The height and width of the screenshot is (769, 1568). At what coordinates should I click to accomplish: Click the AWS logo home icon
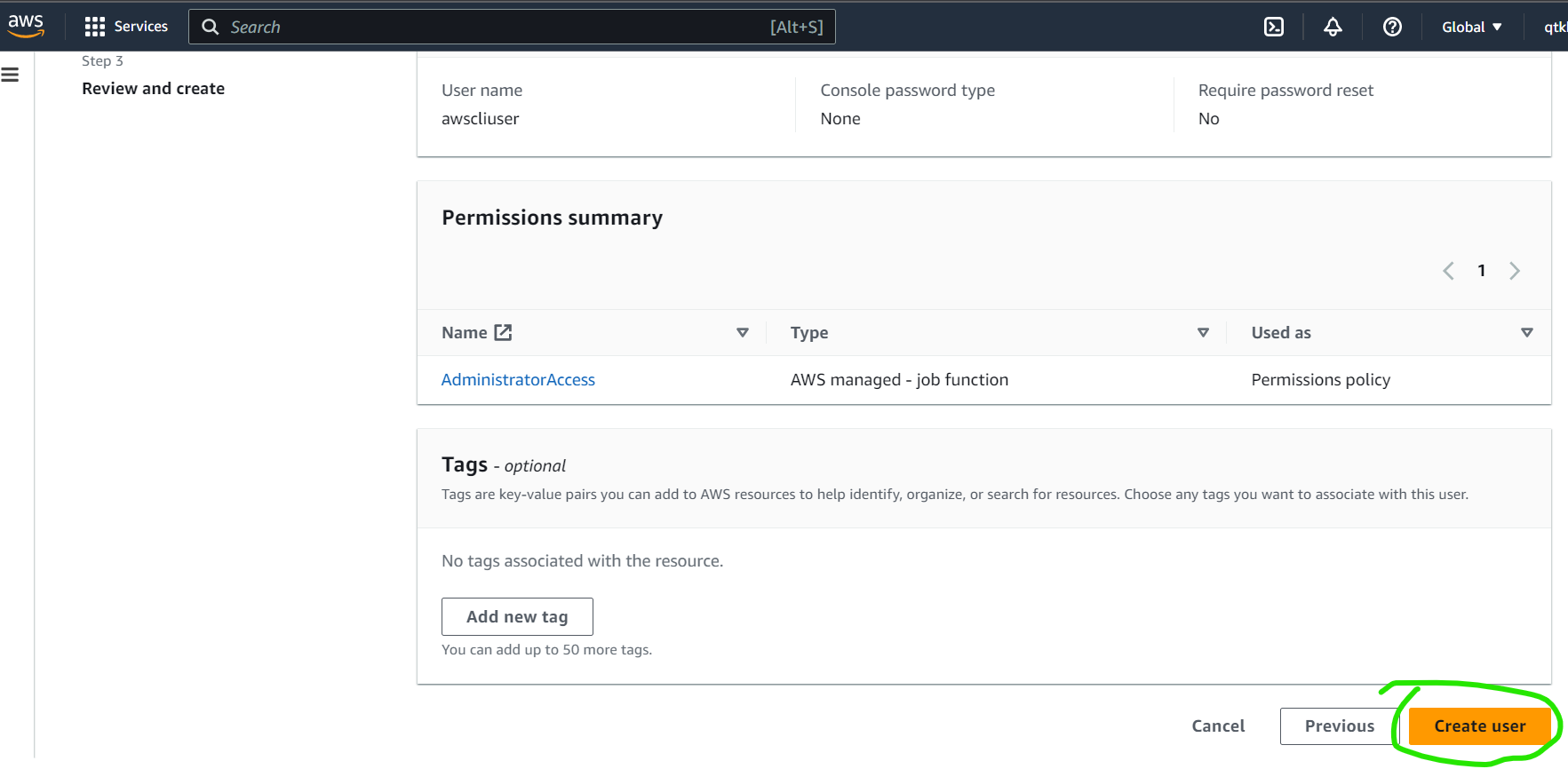(26, 26)
